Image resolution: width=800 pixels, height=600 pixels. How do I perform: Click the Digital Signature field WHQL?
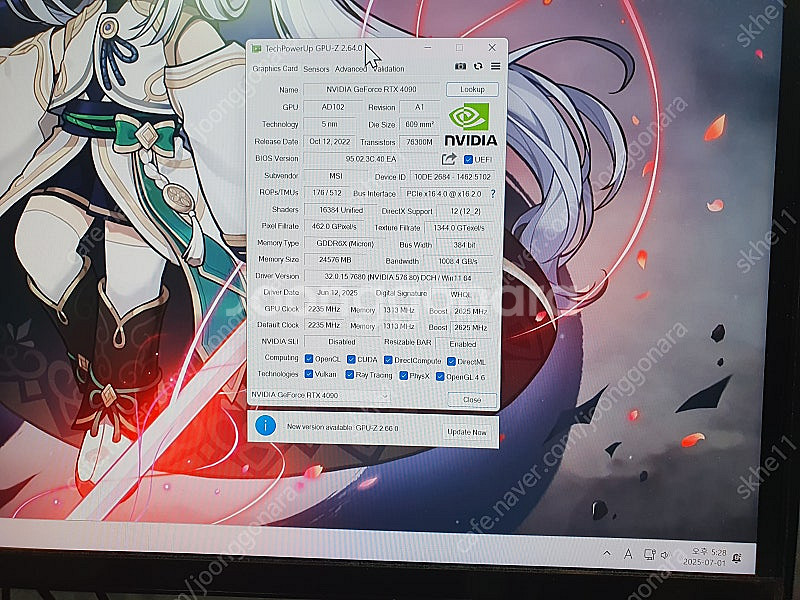461,294
